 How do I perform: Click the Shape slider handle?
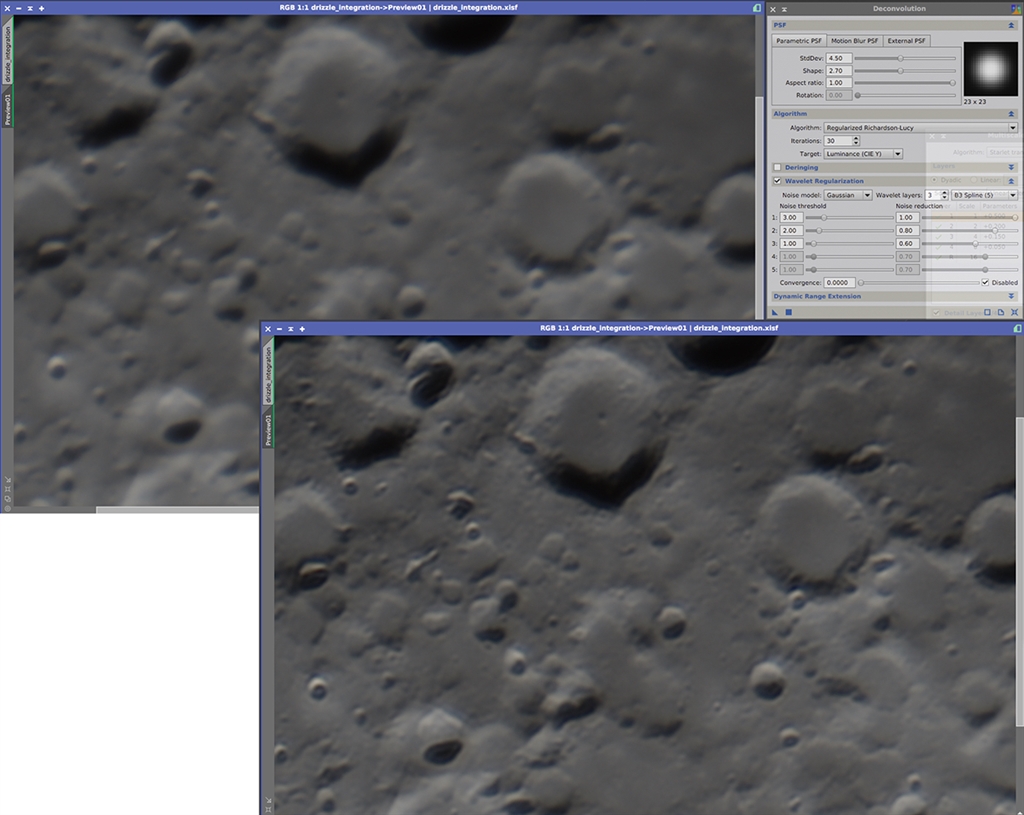[900, 71]
